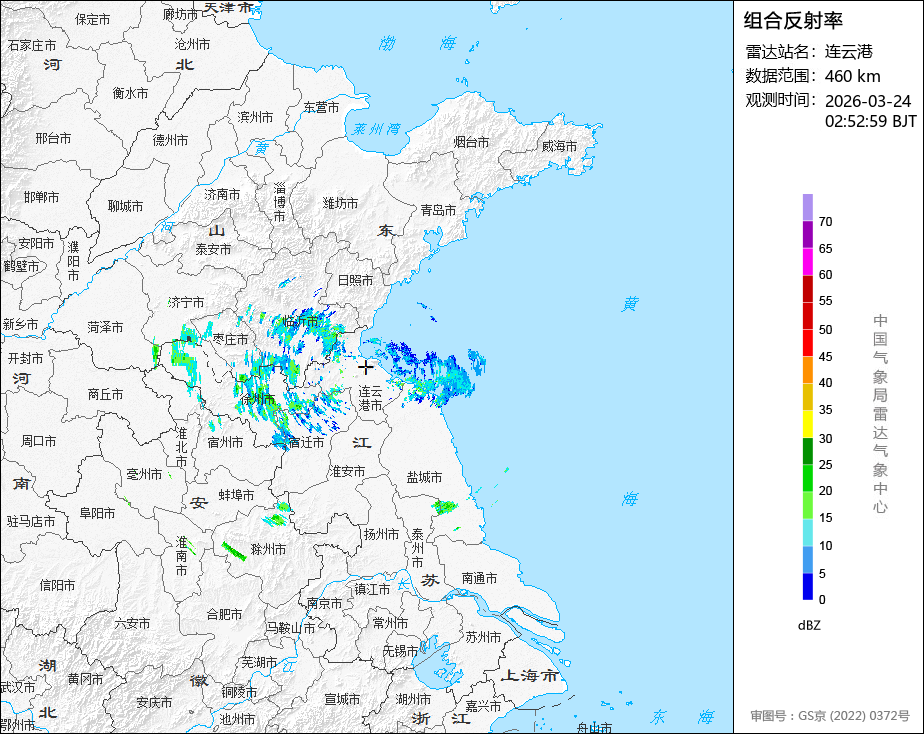Screen dimensions: 924x734
Task: Click the '合肥市' city label
Action: (x=224, y=614)
